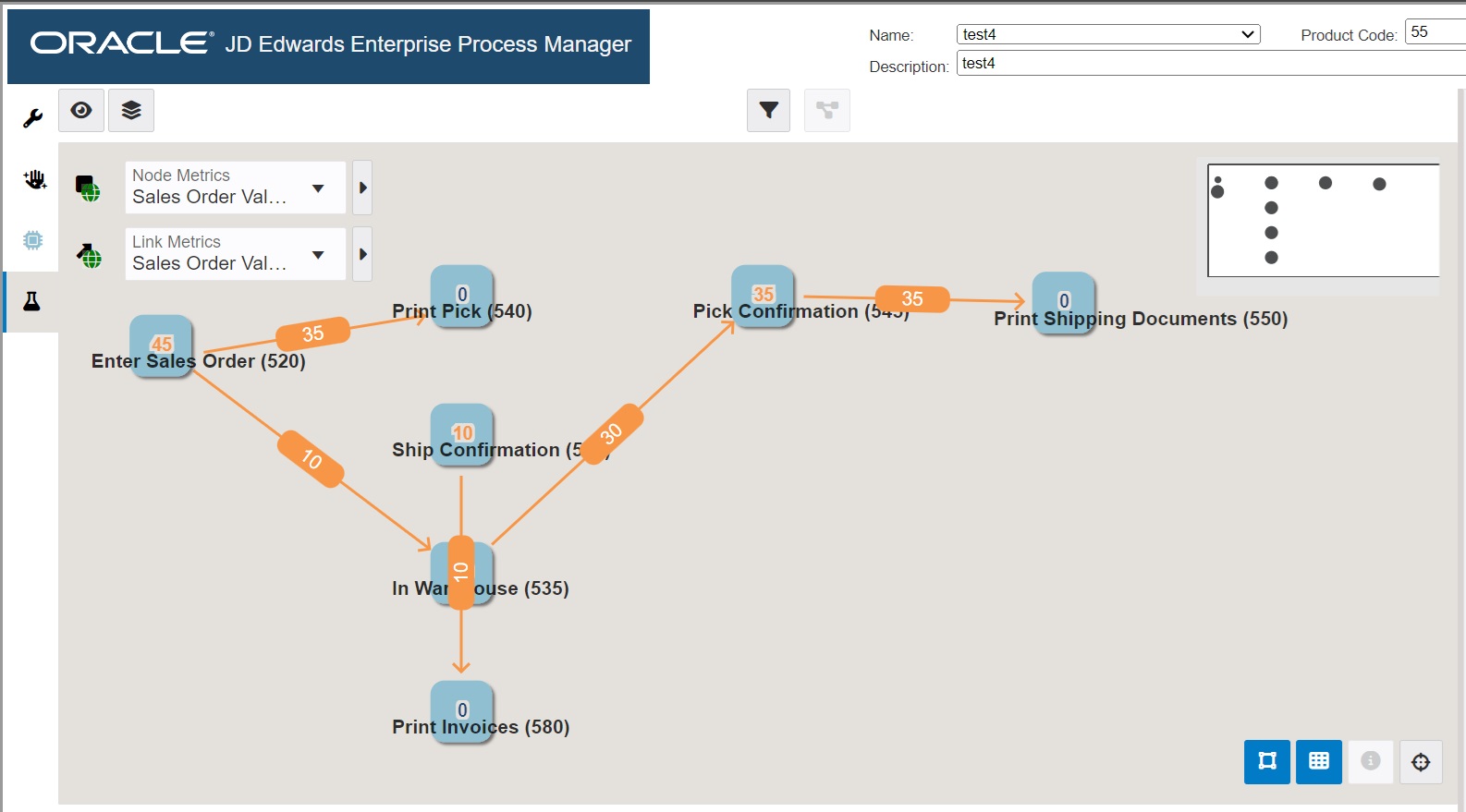Click the Product Code field
The height and width of the screenshot is (812, 1466).
pos(1435,32)
